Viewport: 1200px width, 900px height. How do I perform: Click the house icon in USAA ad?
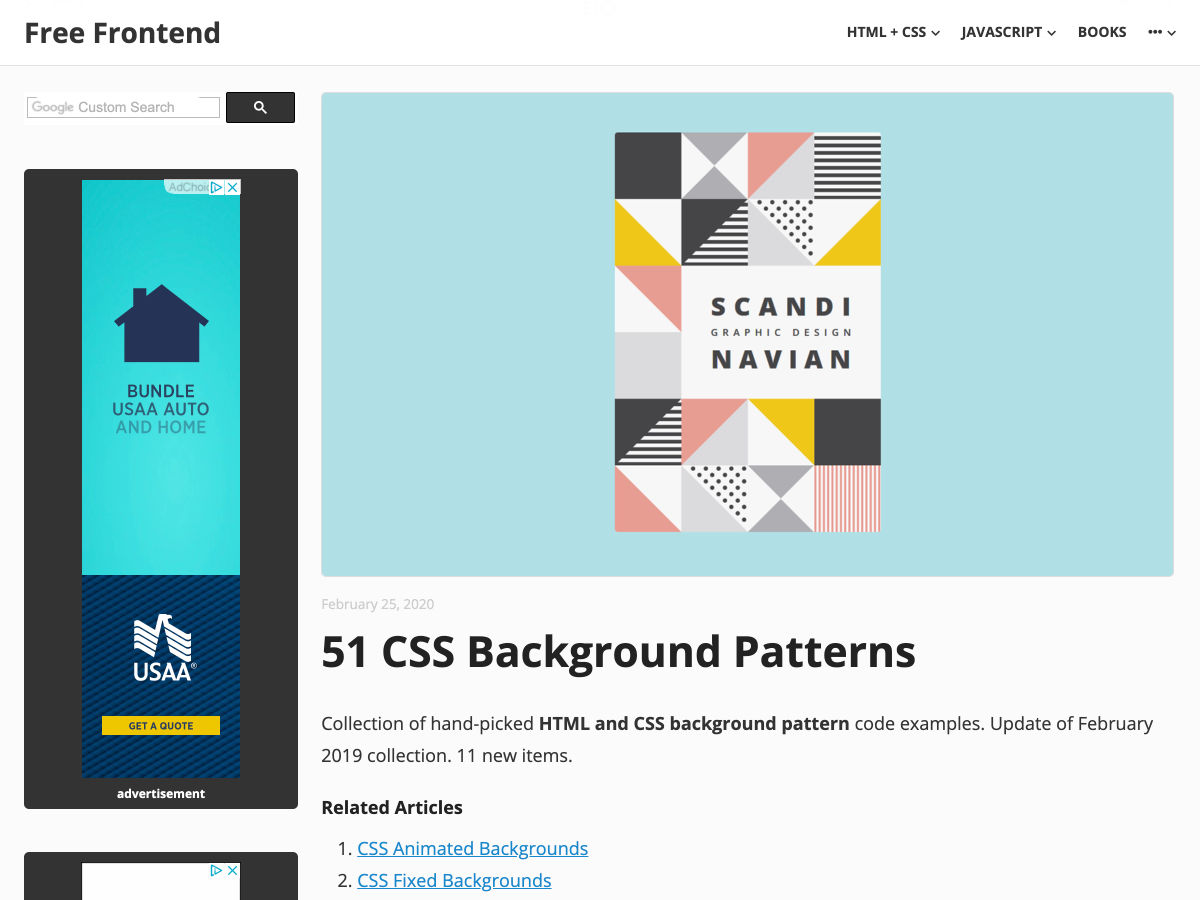161,324
